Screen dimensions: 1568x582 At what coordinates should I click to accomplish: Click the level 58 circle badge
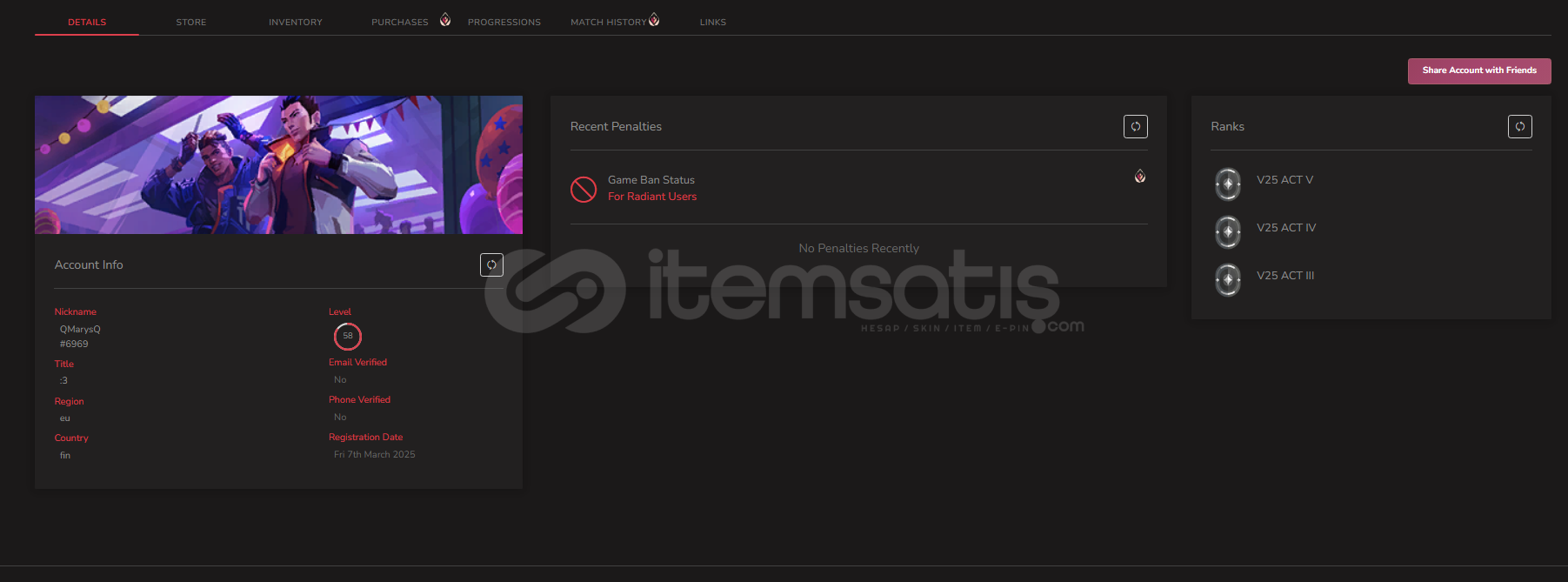pyautogui.click(x=348, y=336)
